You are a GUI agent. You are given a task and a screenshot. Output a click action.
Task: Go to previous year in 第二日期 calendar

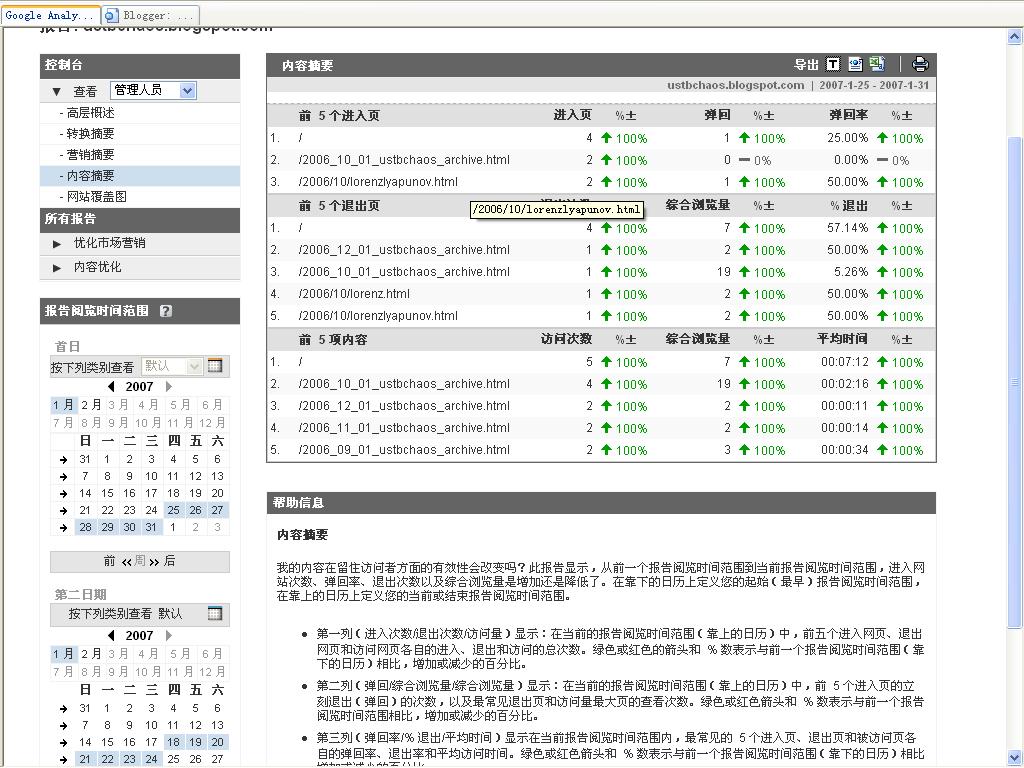click(x=111, y=635)
